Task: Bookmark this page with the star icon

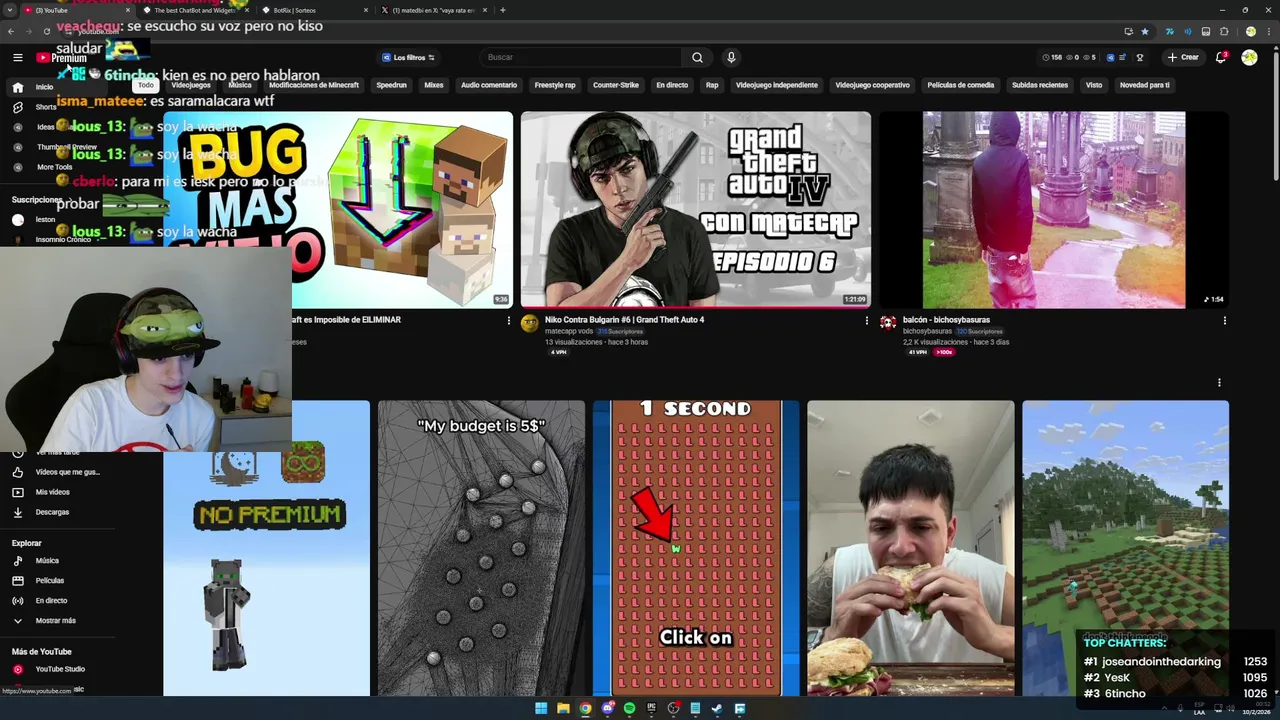Action: click(1145, 31)
